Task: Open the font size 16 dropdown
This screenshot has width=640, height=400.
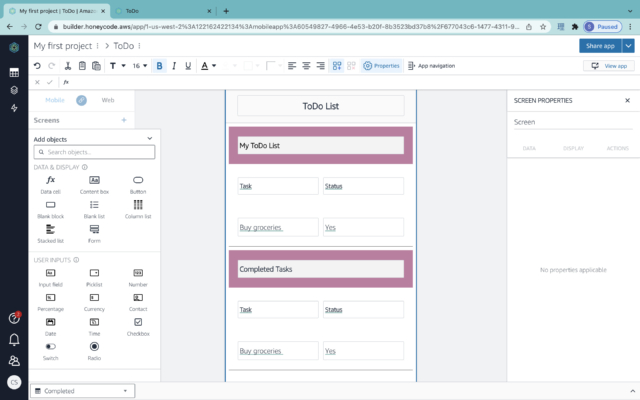Action: 140,66
